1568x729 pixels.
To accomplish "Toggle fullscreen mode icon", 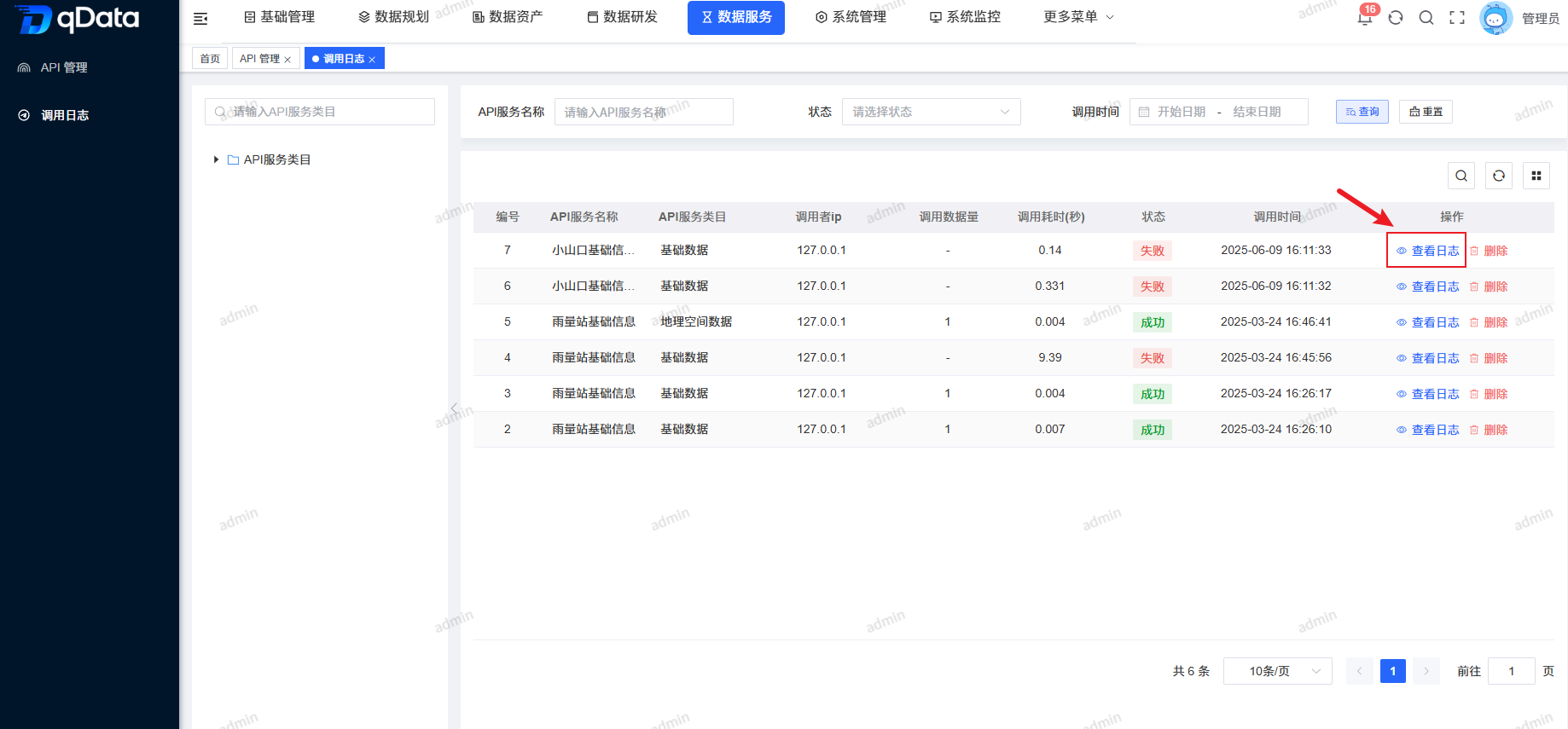I will pyautogui.click(x=1457, y=17).
